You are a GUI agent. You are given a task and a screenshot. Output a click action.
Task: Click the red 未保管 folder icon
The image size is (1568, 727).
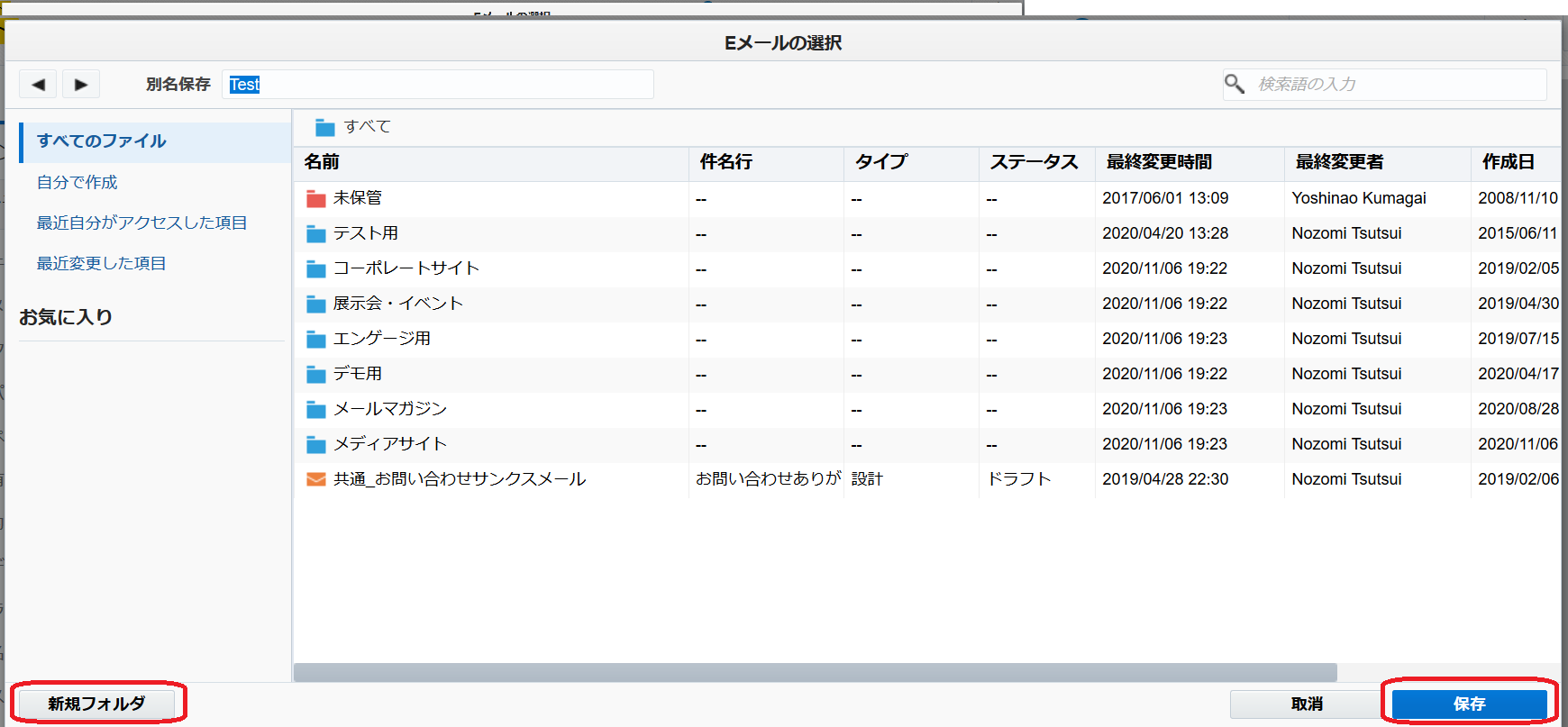point(315,198)
